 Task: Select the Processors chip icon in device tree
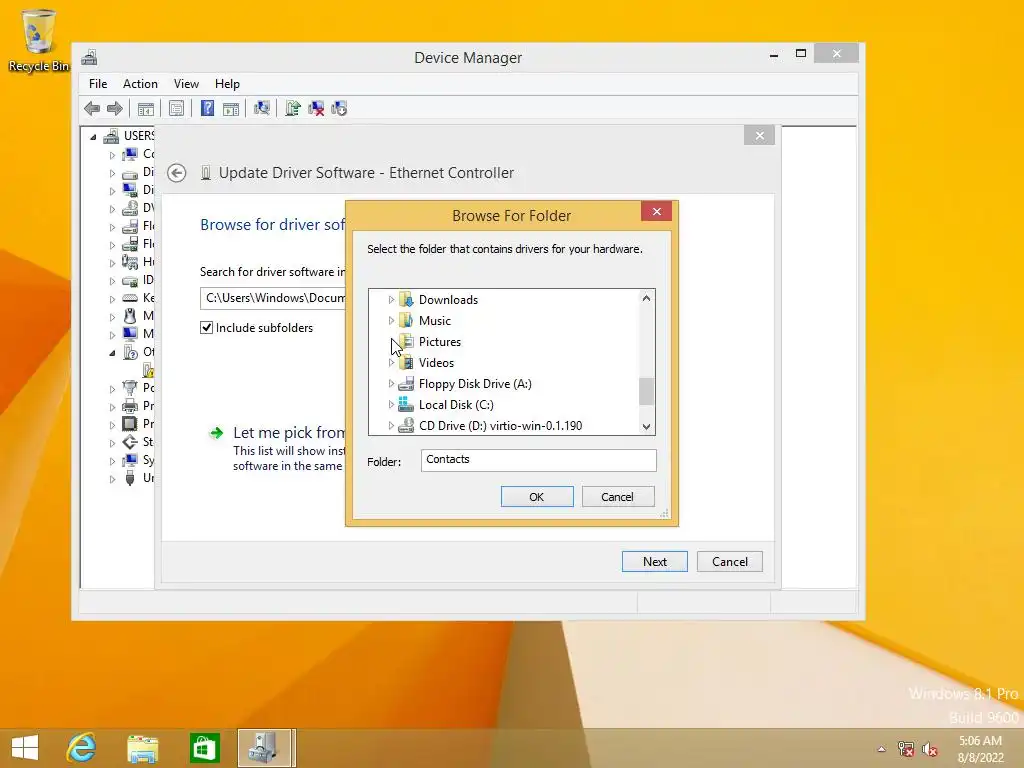pos(130,424)
